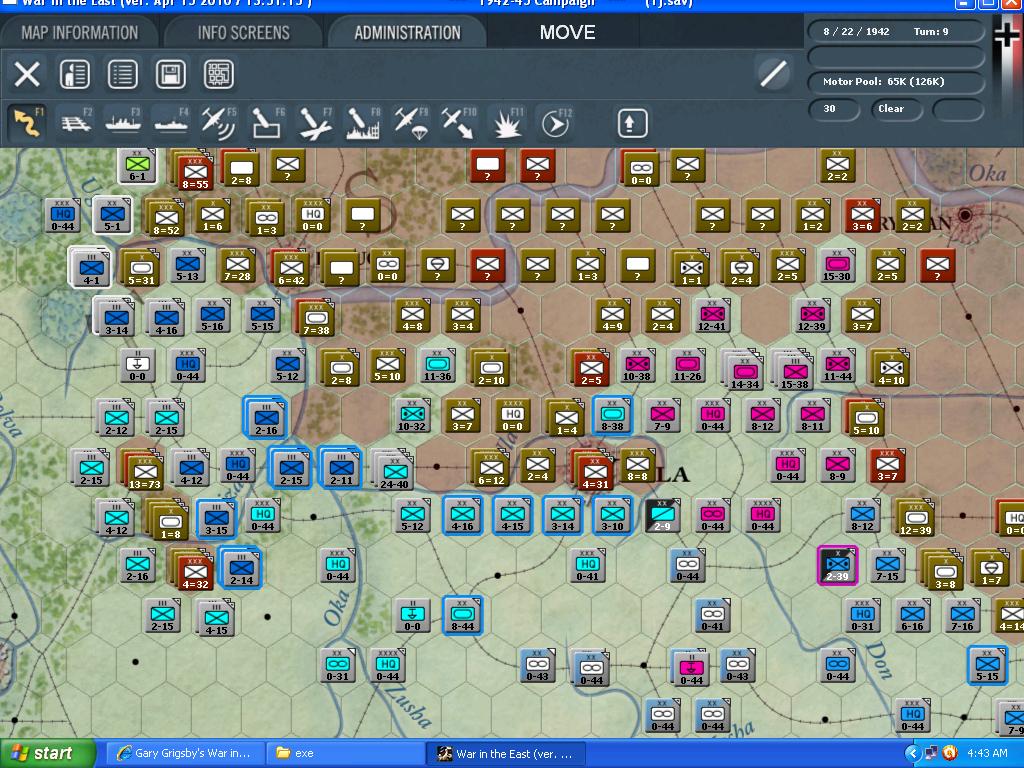Select the Soviet 8=8 unit in Tula
The height and width of the screenshot is (768, 1024).
[637, 466]
